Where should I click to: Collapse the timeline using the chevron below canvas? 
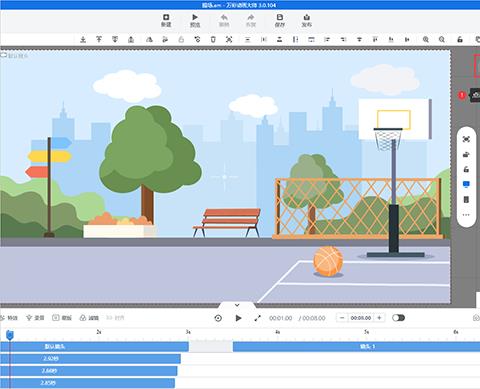click(237, 305)
